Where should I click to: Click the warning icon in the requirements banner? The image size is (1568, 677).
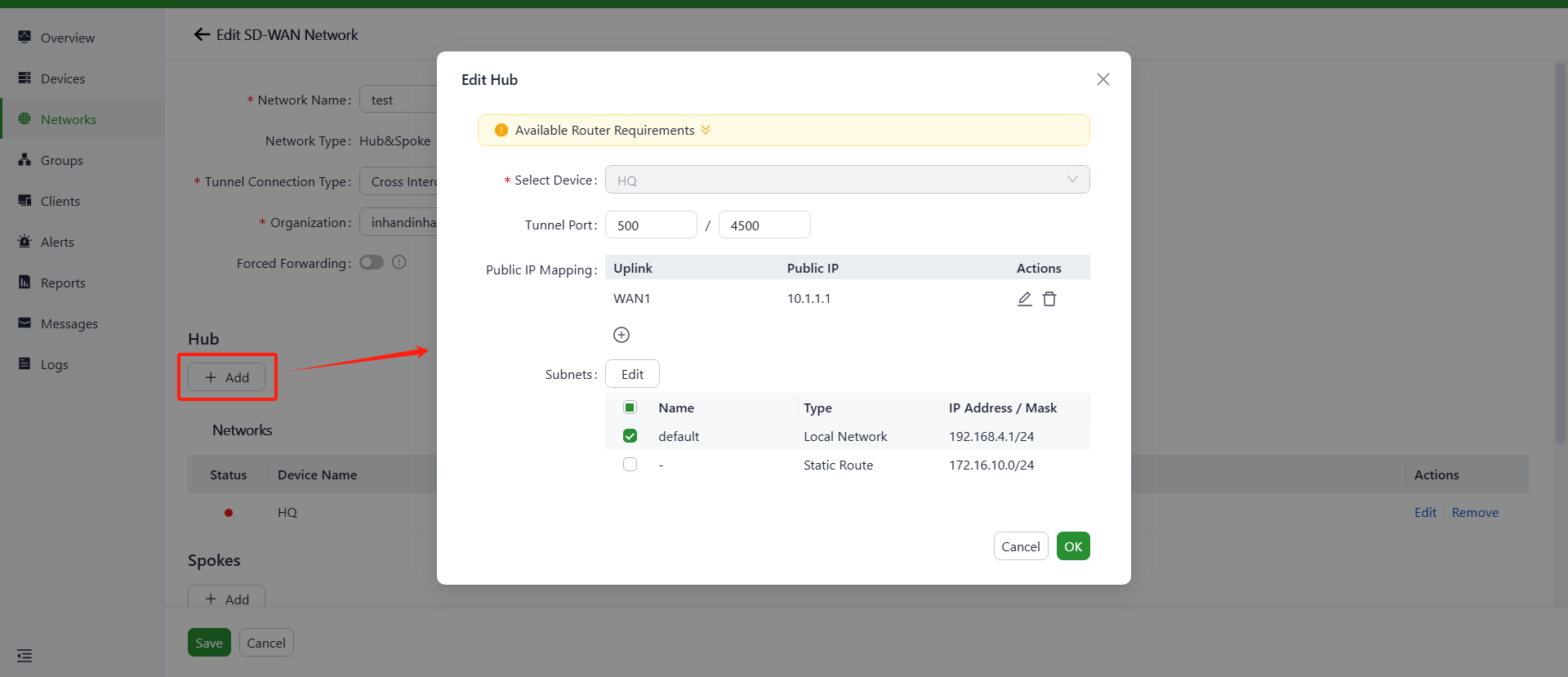(501, 131)
